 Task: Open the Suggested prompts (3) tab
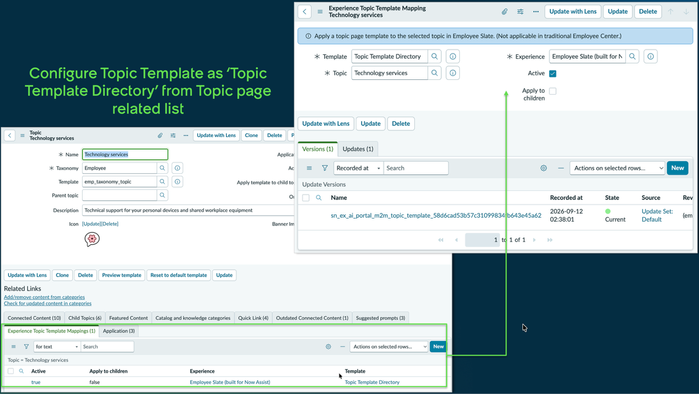[x=380, y=318]
